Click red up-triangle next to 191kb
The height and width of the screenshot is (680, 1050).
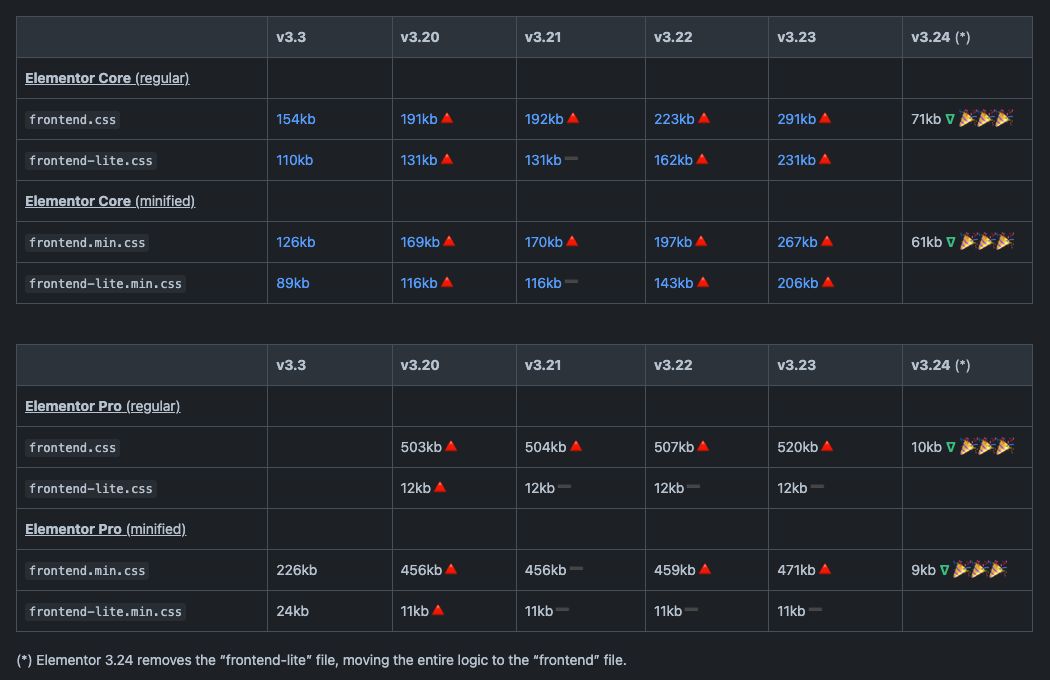(x=447, y=118)
